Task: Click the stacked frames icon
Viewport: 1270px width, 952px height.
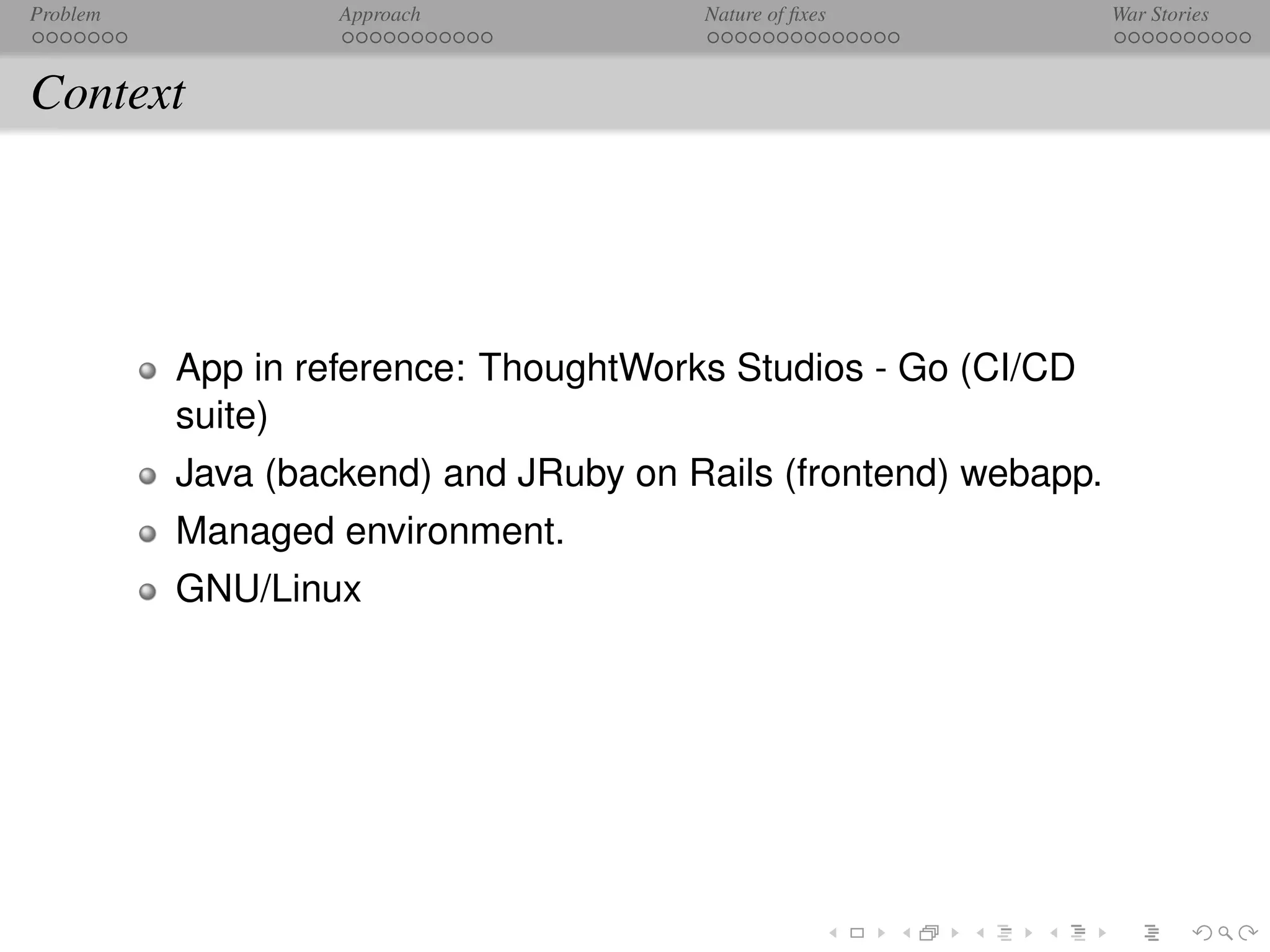Action: [930, 933]
